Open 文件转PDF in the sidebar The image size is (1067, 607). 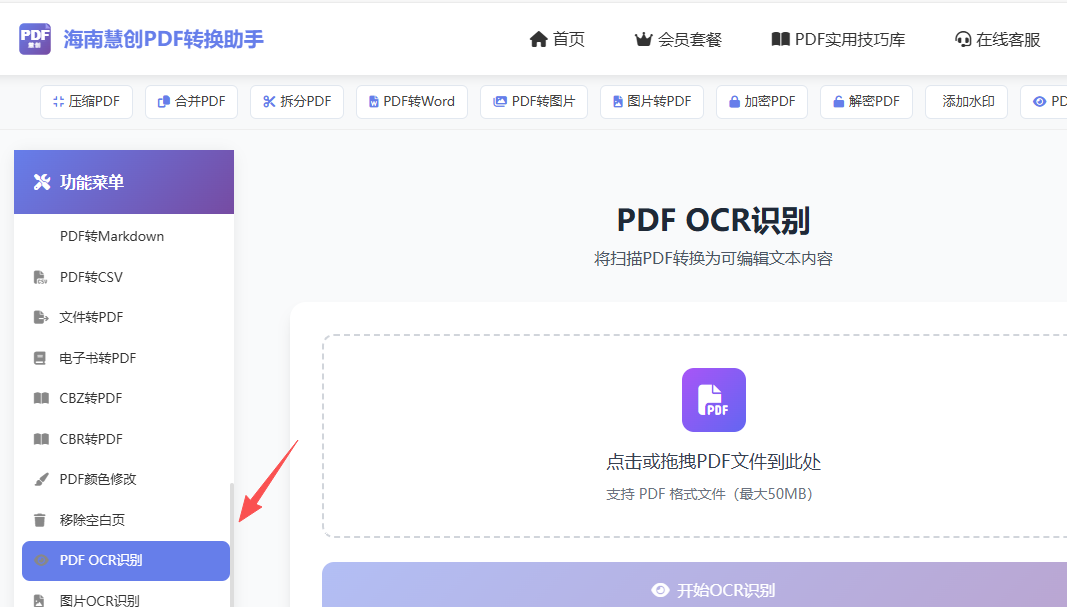point(124,317)
